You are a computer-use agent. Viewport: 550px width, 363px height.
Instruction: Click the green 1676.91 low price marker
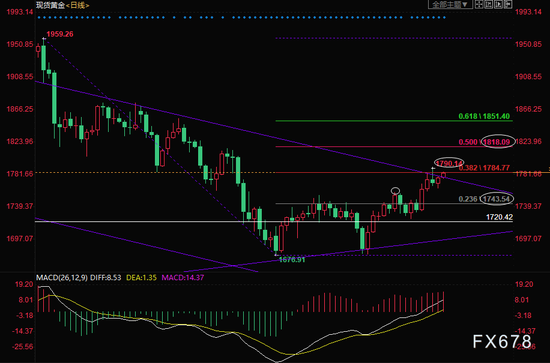(x=291, y=260)
